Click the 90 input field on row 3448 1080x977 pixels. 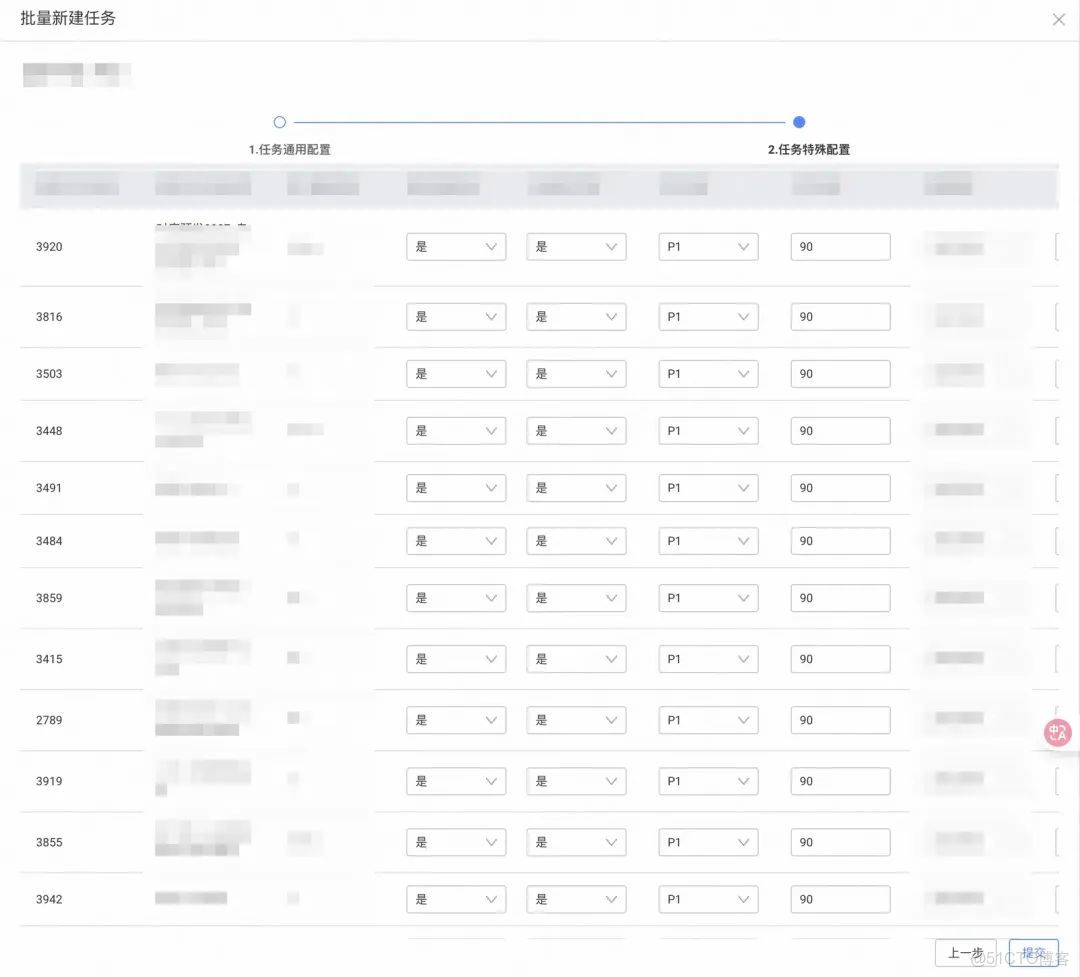click(840, 430)
